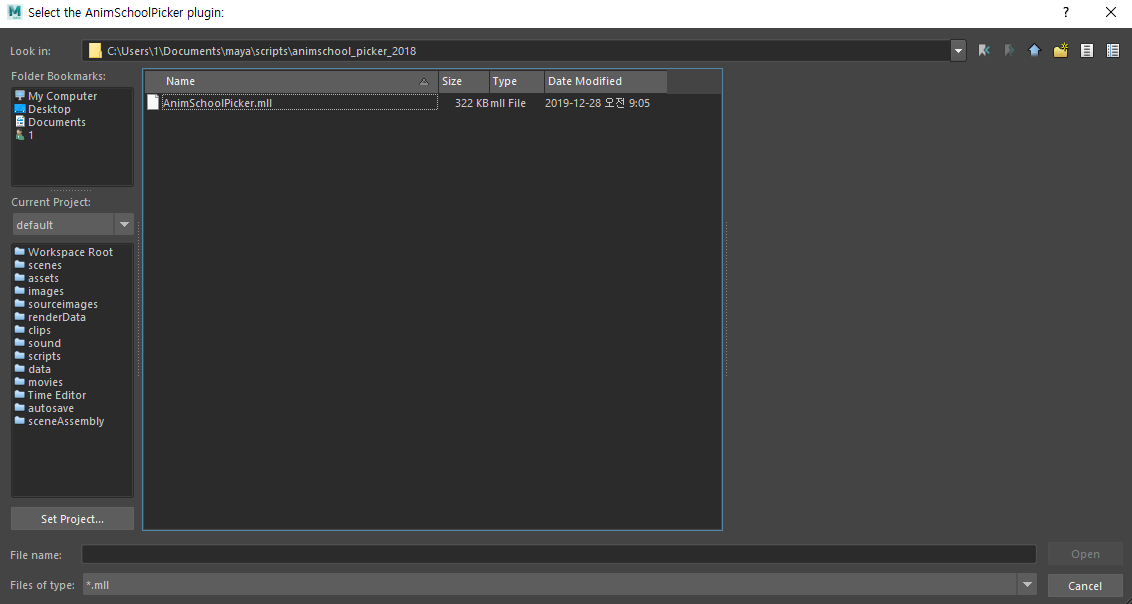Viewport: 1132px width, 604px height.
Task: Open the sound project folder
Action: point(44,343)
